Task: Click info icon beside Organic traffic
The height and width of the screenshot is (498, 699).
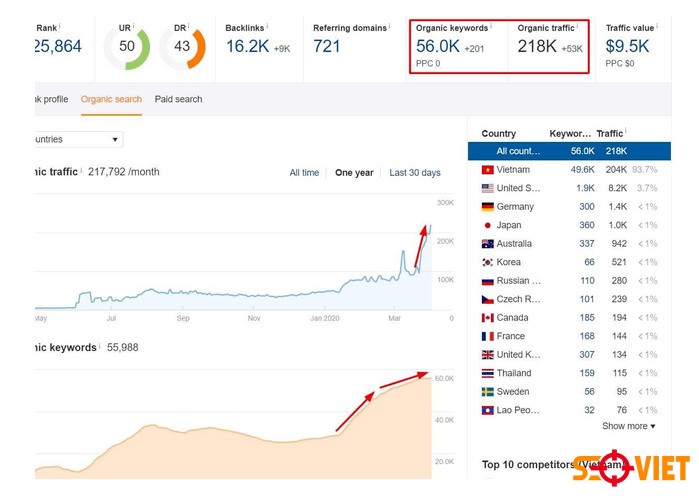Action: click(x=577, y=26)
